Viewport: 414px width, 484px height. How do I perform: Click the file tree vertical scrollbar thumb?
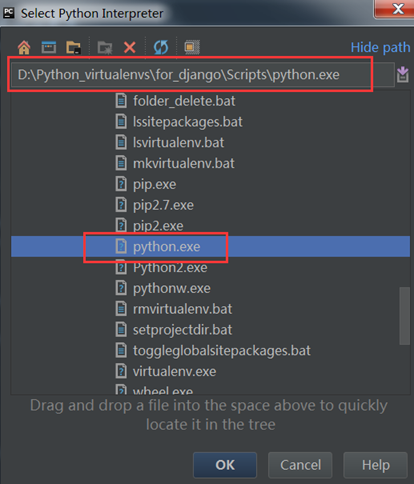(405, 316)
